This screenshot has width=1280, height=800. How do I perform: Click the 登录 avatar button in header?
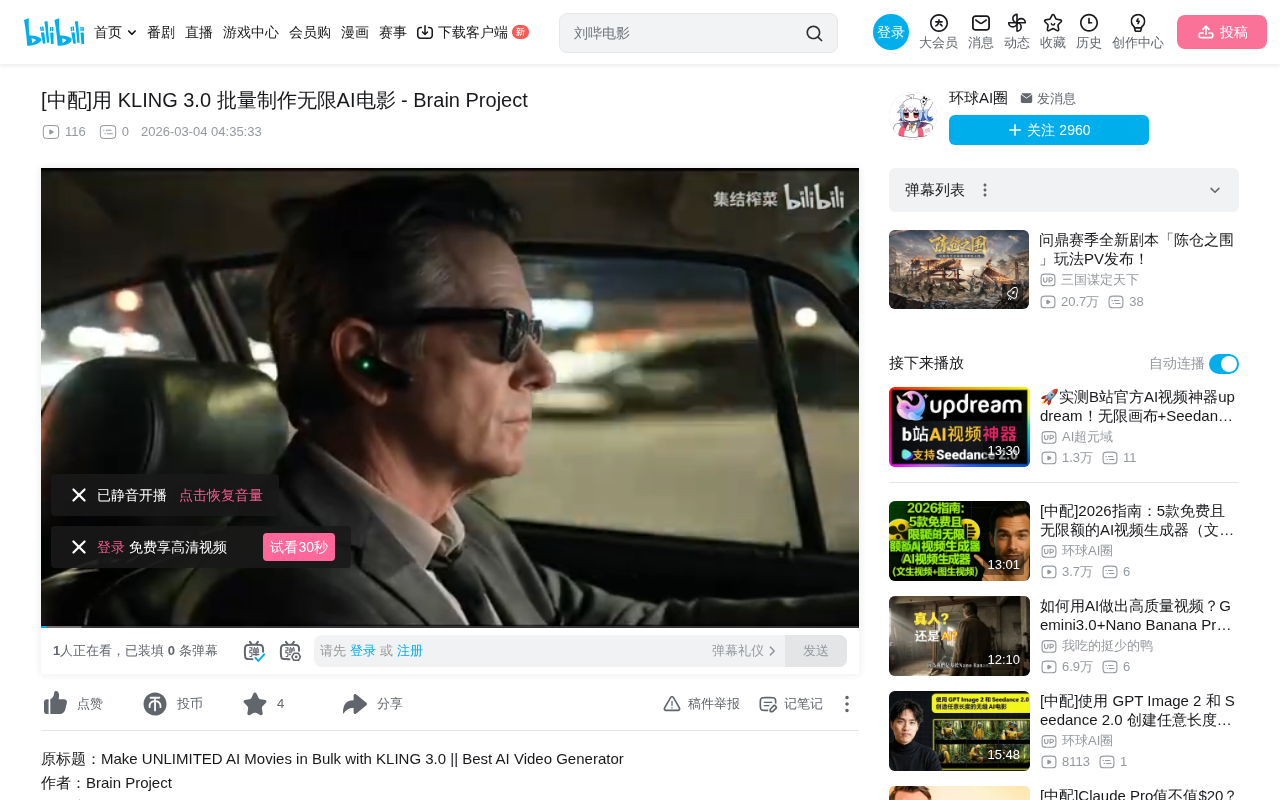(x=891, y=32)
